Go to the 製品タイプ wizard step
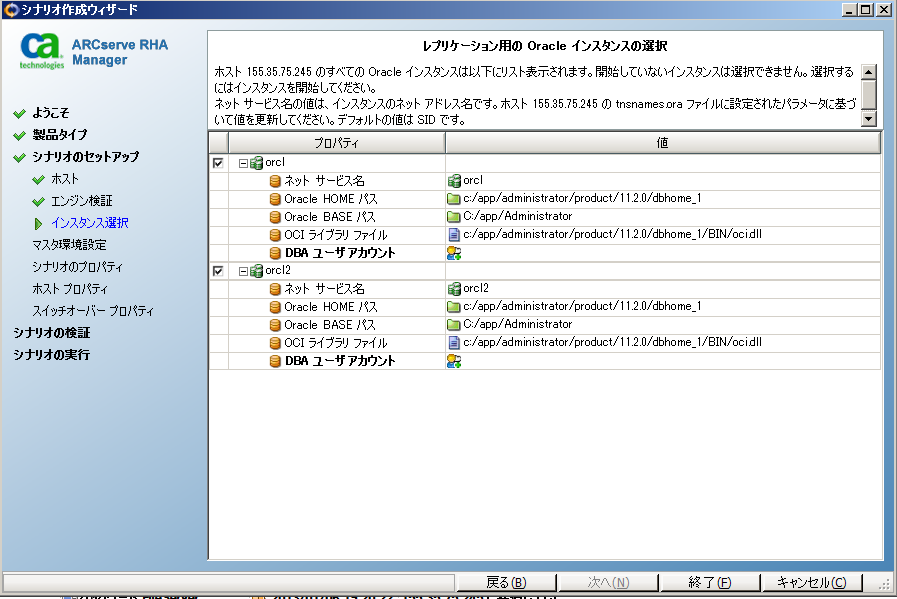Screen dimensions: 897x599 point(59,135)
